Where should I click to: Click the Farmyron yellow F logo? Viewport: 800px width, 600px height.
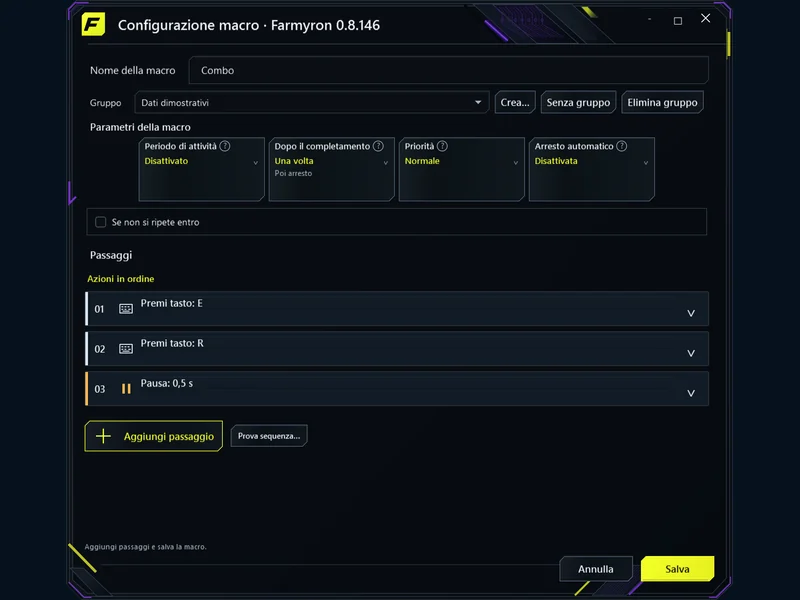coord(93,24)
